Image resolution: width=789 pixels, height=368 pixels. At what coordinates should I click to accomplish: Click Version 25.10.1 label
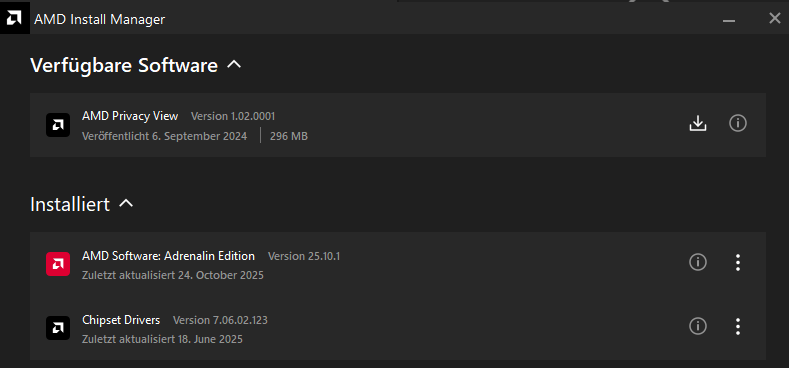pyautogui.click(x=304, y=256)
